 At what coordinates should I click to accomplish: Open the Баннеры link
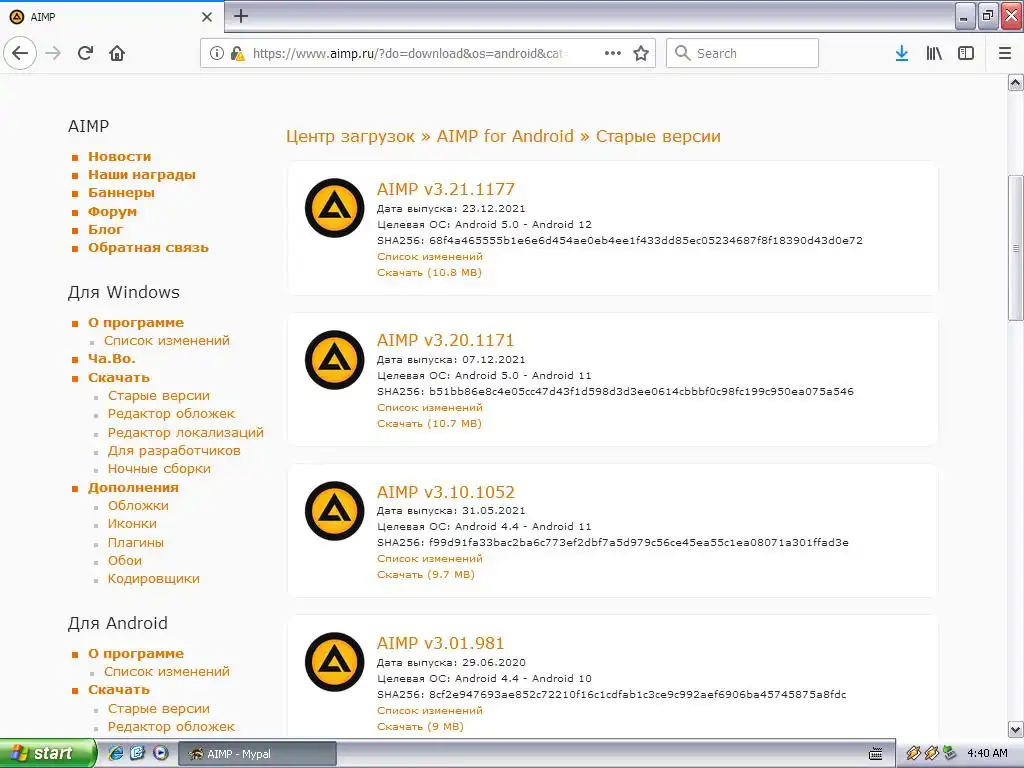pyautogui.click(x=121, y=193)
